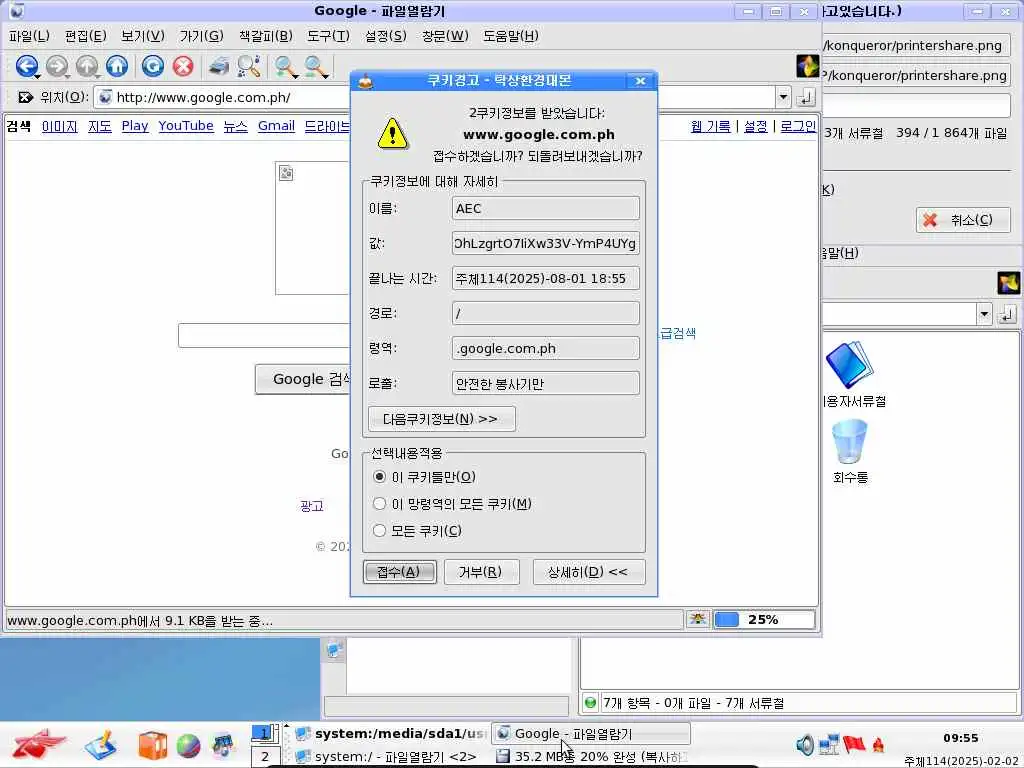Click the status bar security indicator icon

click(697, 619)
